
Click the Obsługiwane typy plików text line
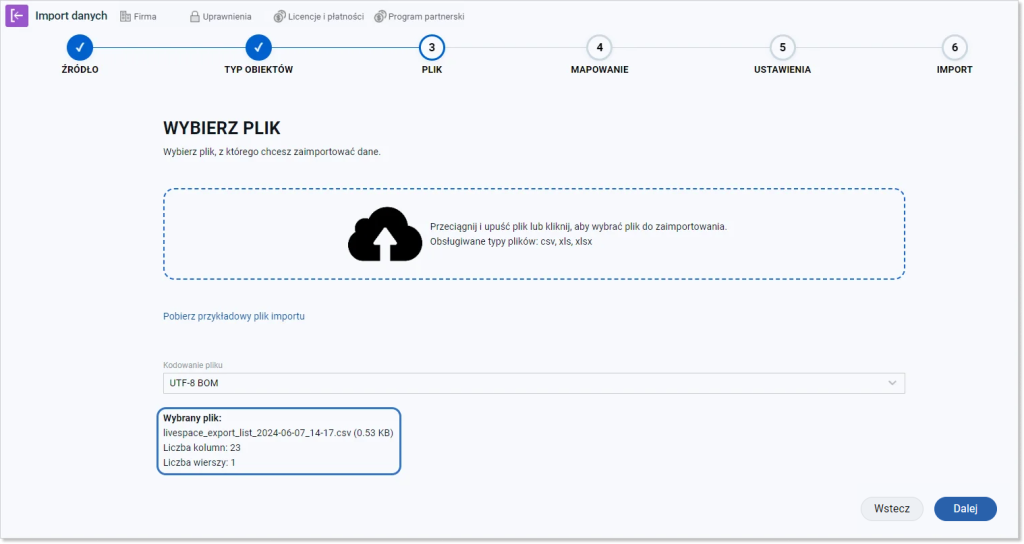pos(511,242)
